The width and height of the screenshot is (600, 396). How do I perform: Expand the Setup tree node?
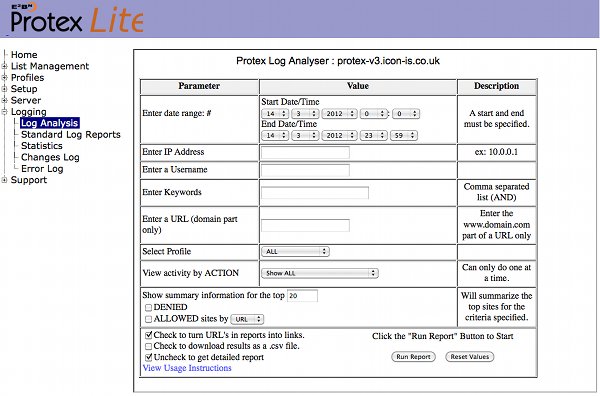coord(4,89)
